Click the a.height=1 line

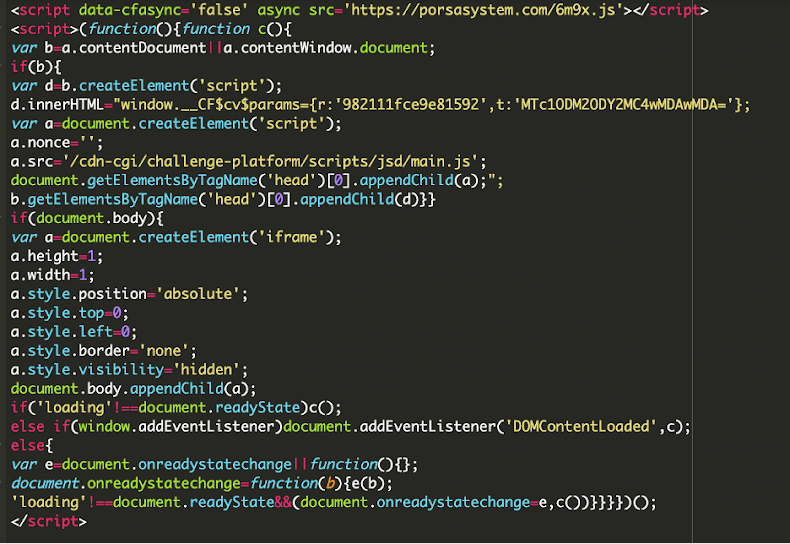pyautogui.click(x=57, y=256)
